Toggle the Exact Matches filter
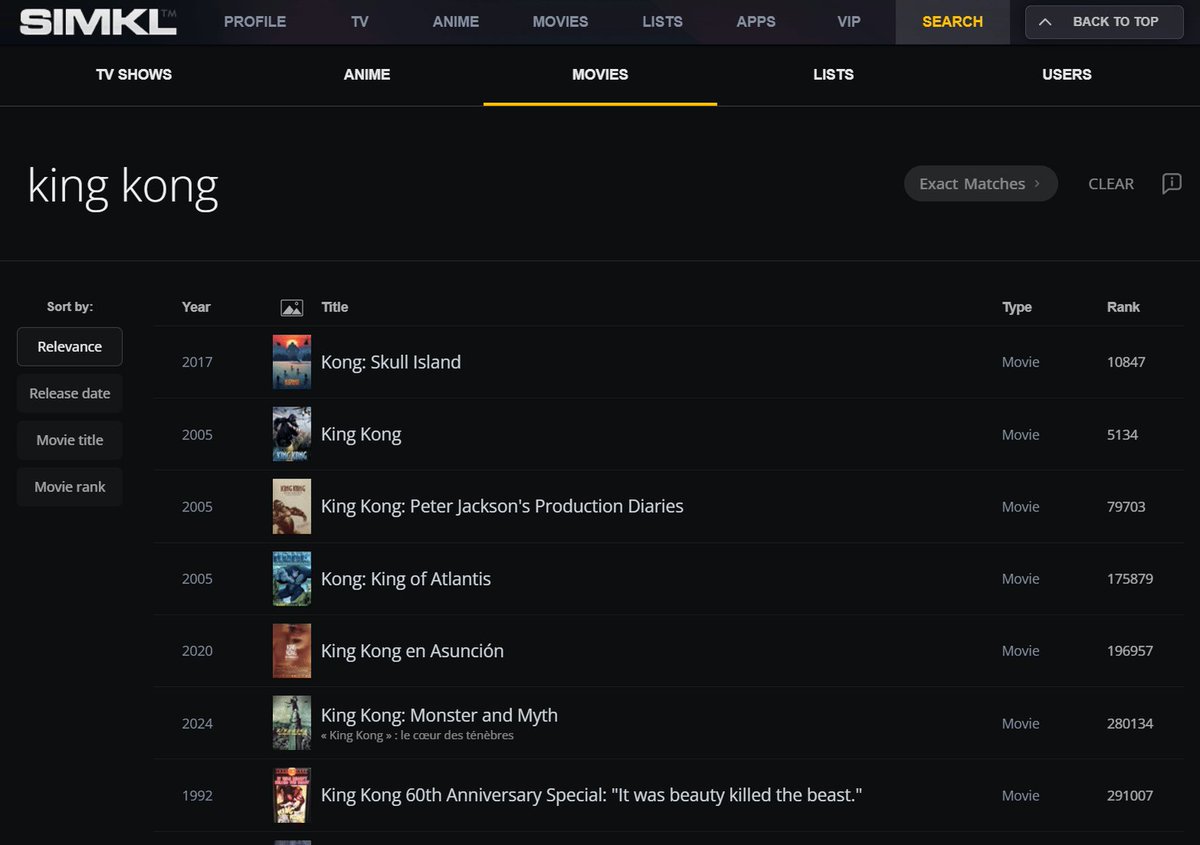Screen dimensions: 1200x845 981,184
